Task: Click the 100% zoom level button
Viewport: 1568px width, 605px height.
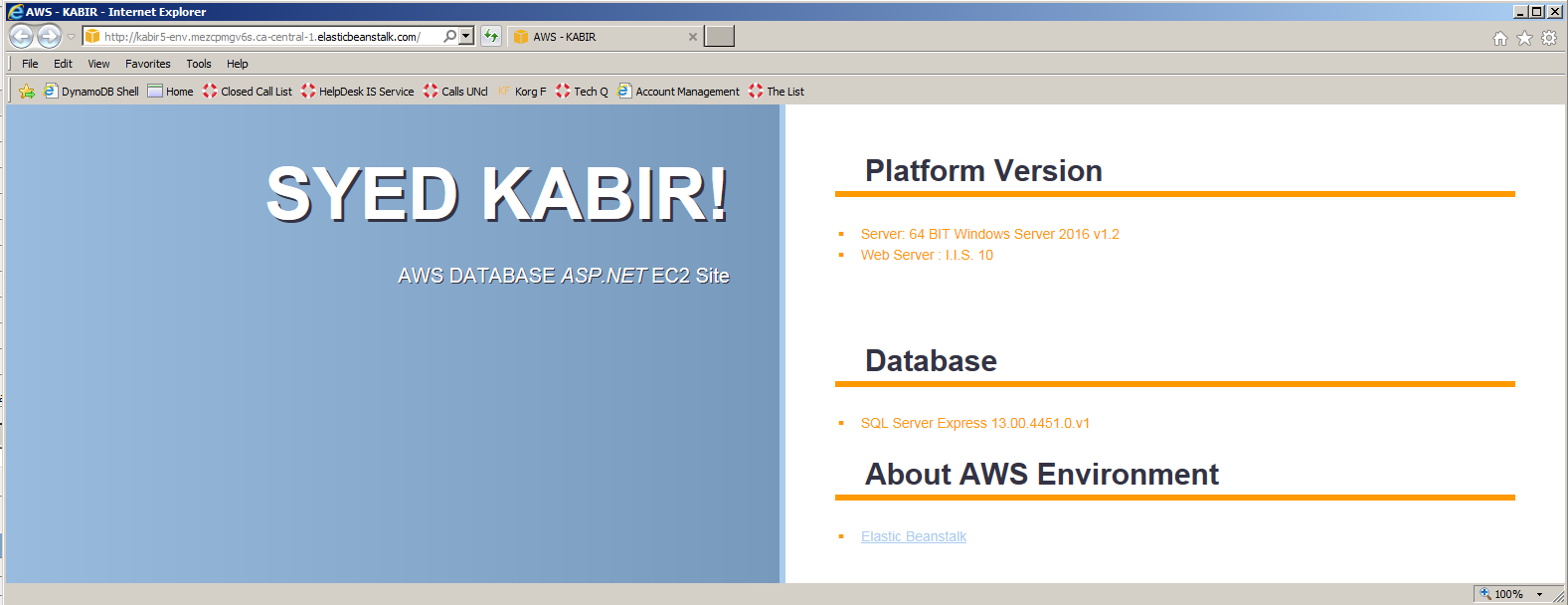Action: 1501,594
